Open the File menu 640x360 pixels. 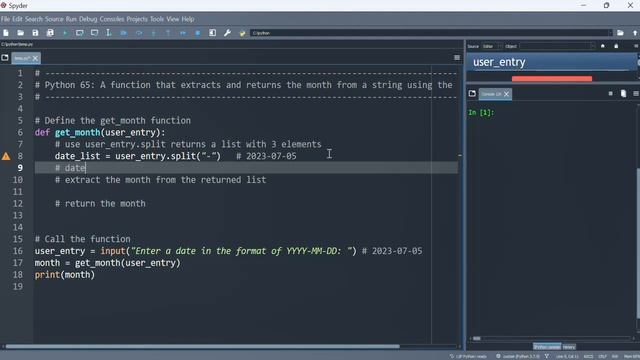click(5, 19)
